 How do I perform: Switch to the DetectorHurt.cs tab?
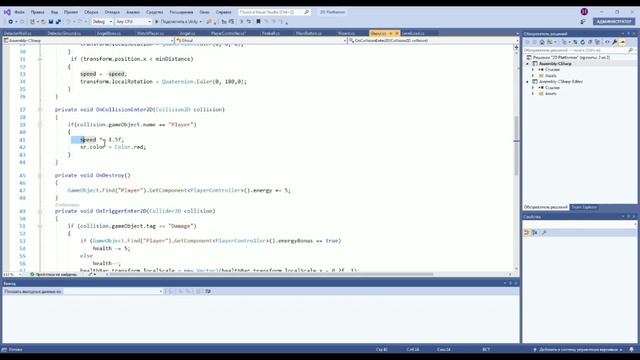click(x=18, y=33)
